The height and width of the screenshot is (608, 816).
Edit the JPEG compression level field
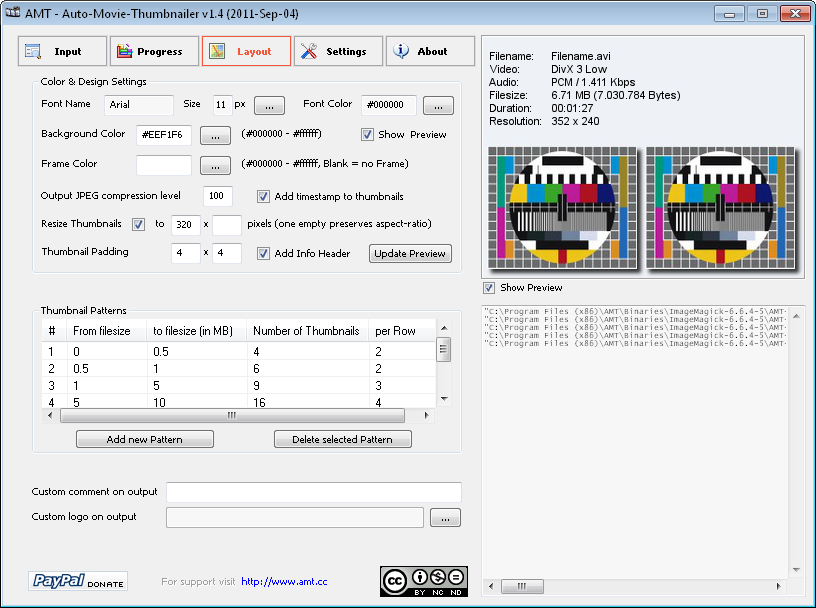(x=218, y=196)
